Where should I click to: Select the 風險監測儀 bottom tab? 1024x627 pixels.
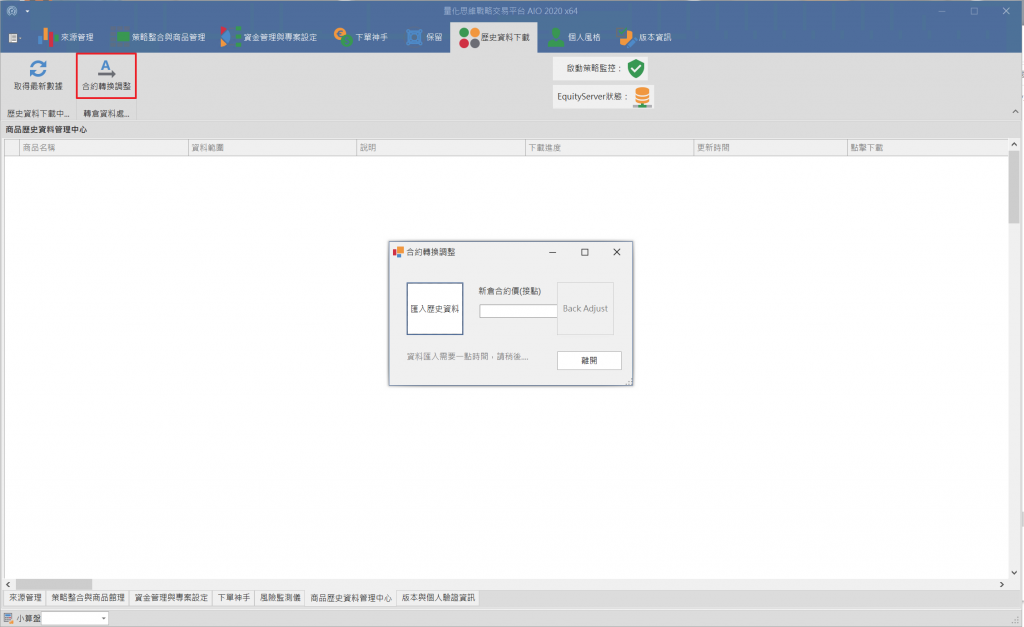[x=280, y=598]
